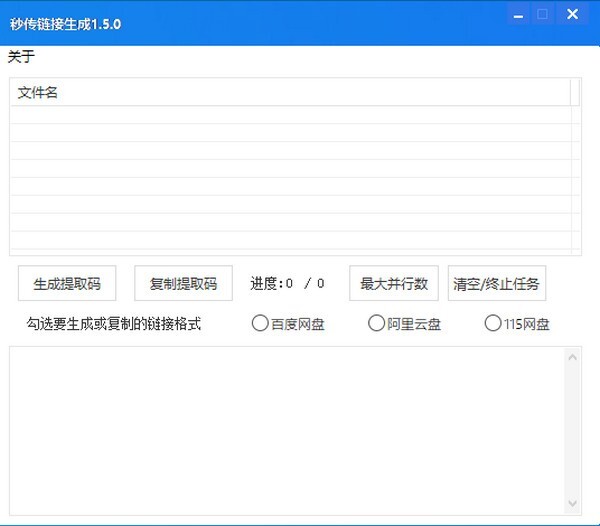Click the 文件名 column header
Image resolution: width=600 pixels, height=526 pixels.
[x=290, y=92]
